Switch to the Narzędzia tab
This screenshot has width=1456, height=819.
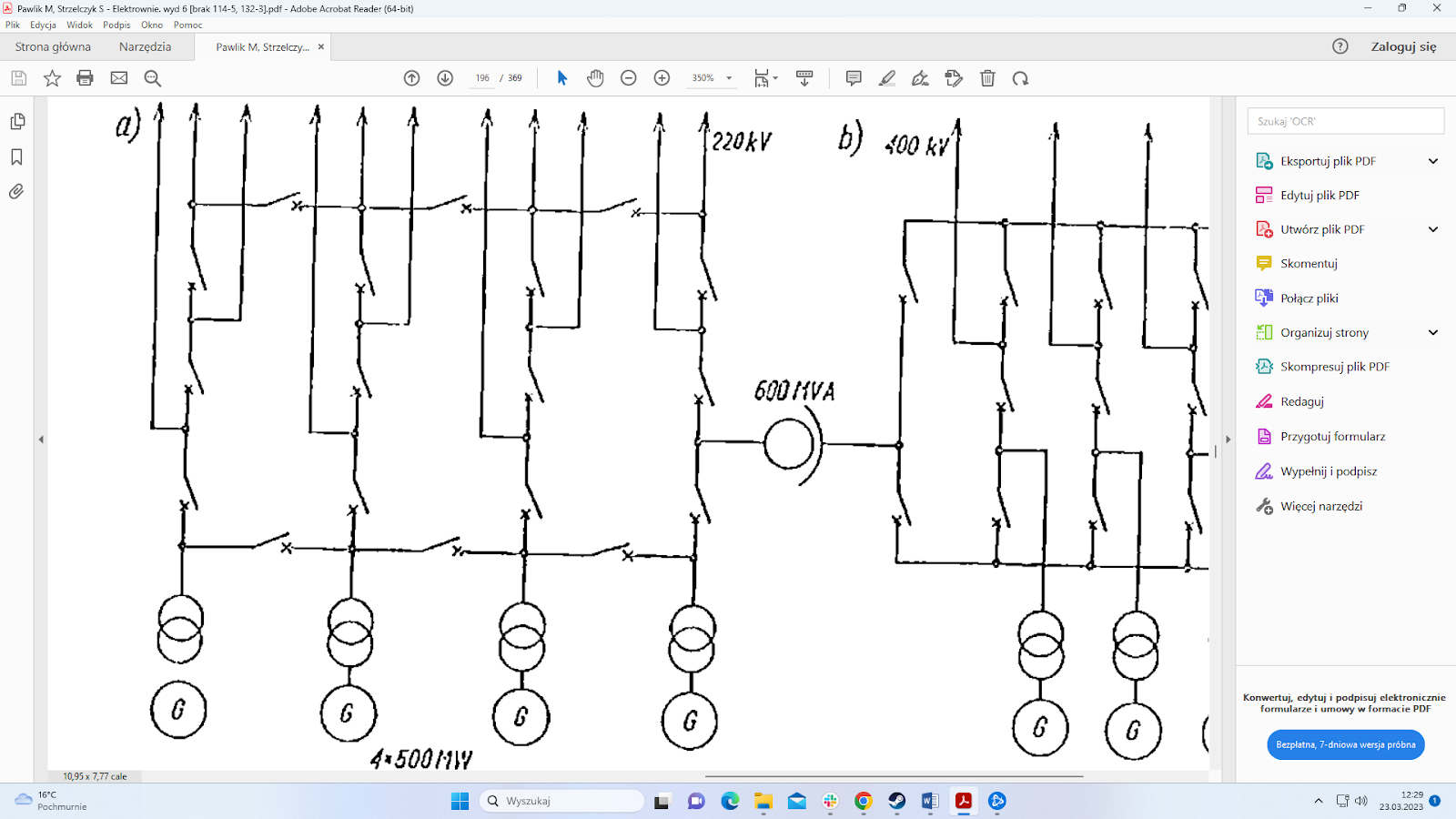(145, 46)
